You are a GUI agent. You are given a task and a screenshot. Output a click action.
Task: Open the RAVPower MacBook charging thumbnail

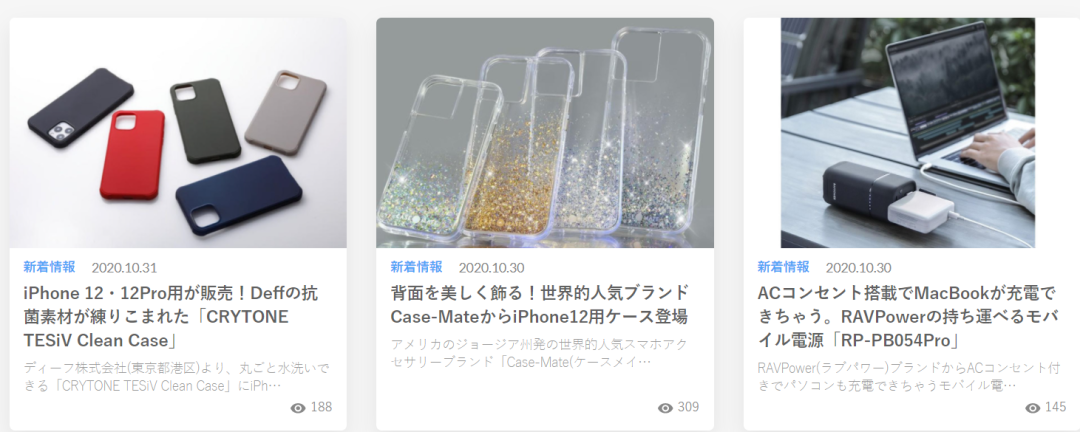tap(908, 132)
